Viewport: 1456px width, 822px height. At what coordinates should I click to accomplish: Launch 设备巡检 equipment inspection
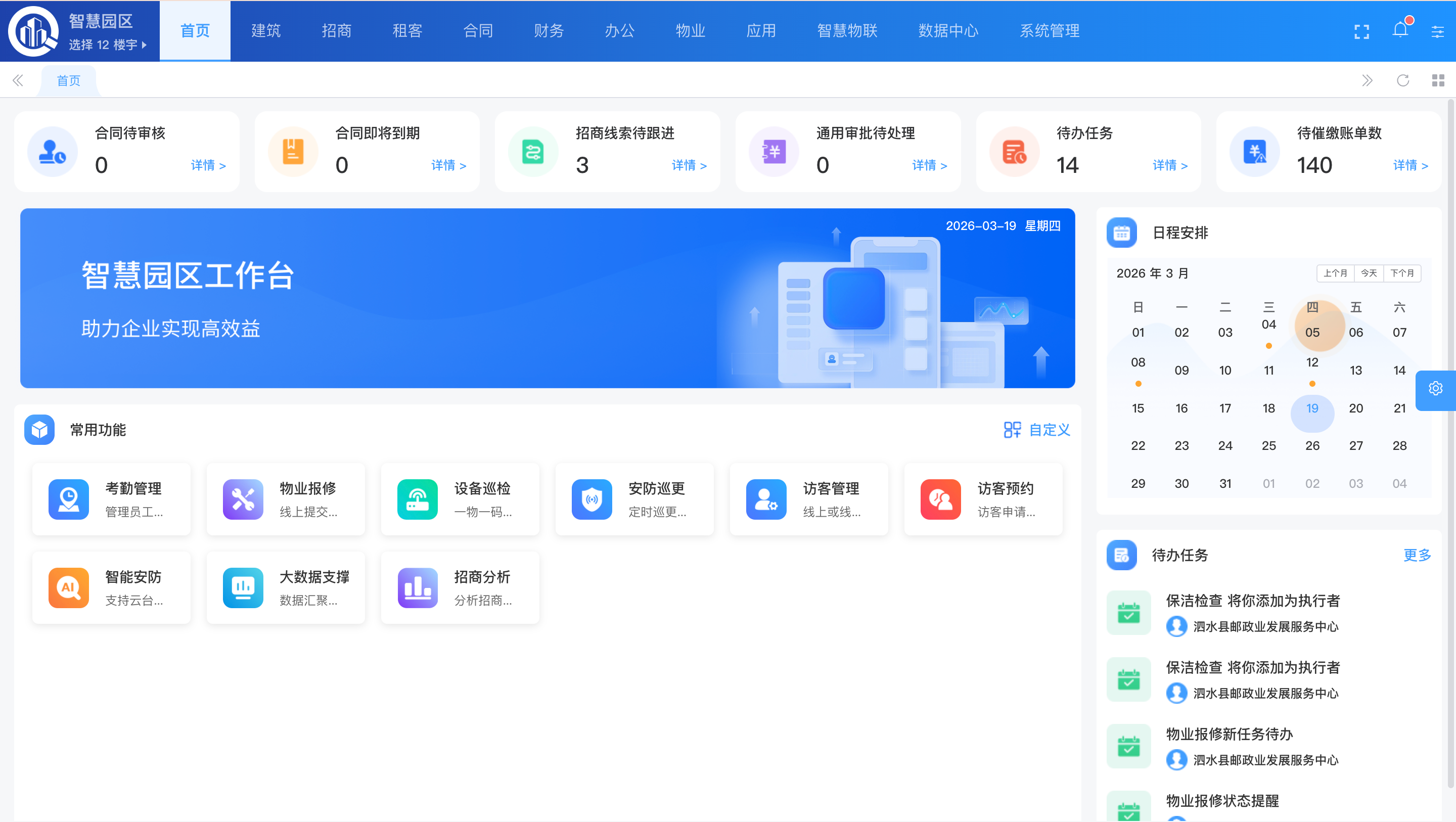tap(460, 499)
